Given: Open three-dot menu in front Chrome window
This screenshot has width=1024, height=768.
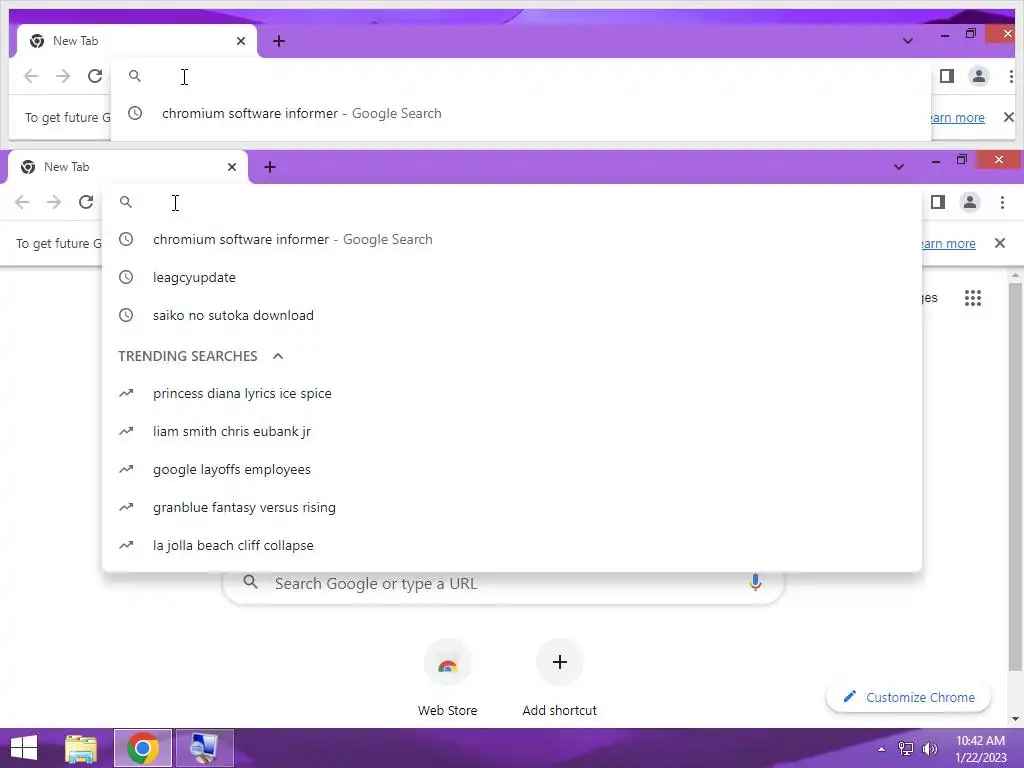Looking at the screenshot, I should tap(1002, 202).
